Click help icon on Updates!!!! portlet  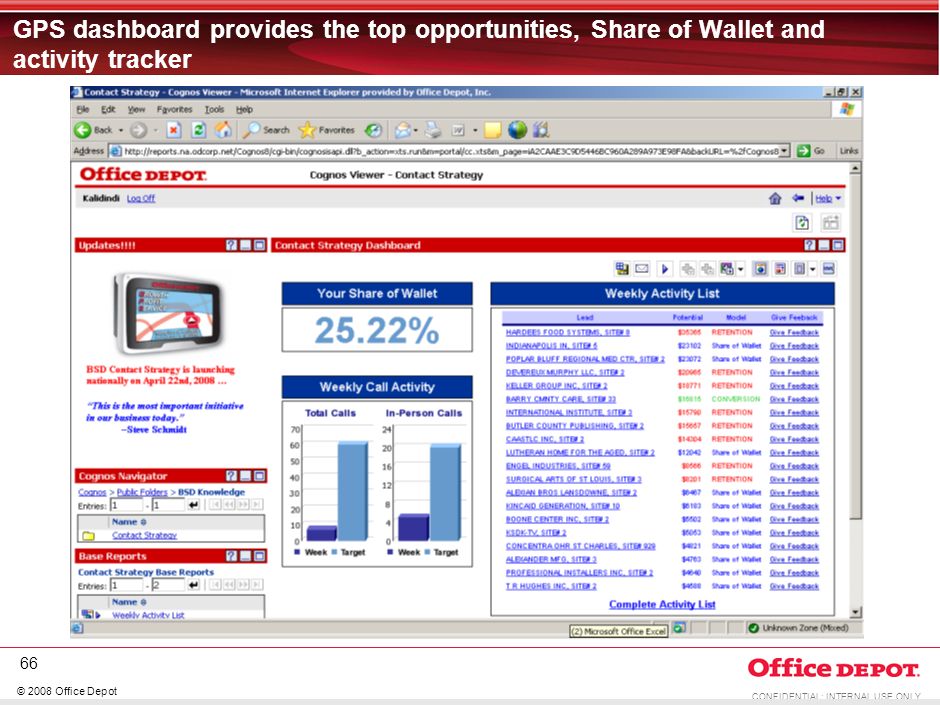(231, 245)
